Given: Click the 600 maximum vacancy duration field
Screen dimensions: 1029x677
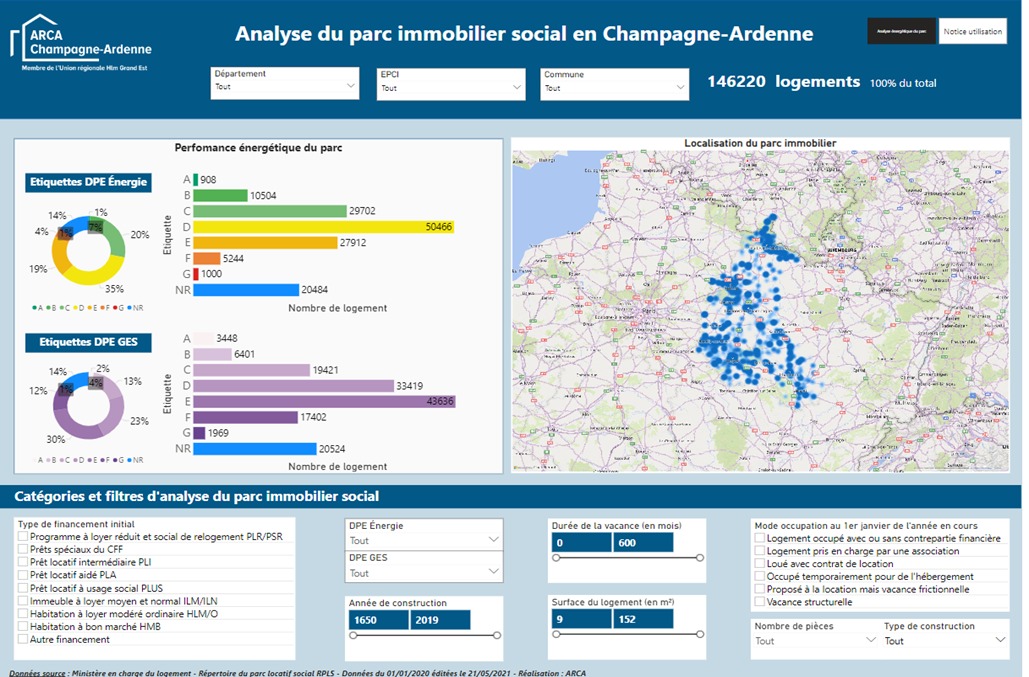Looking at the screenshot, I should pos(643,542).
